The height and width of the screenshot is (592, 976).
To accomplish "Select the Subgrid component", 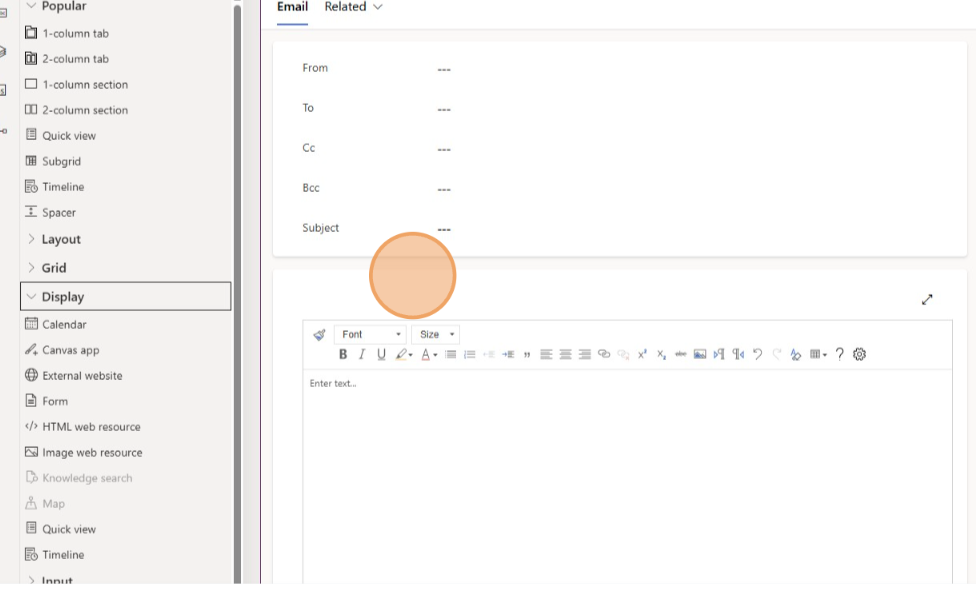I will (x=52, y=161).
